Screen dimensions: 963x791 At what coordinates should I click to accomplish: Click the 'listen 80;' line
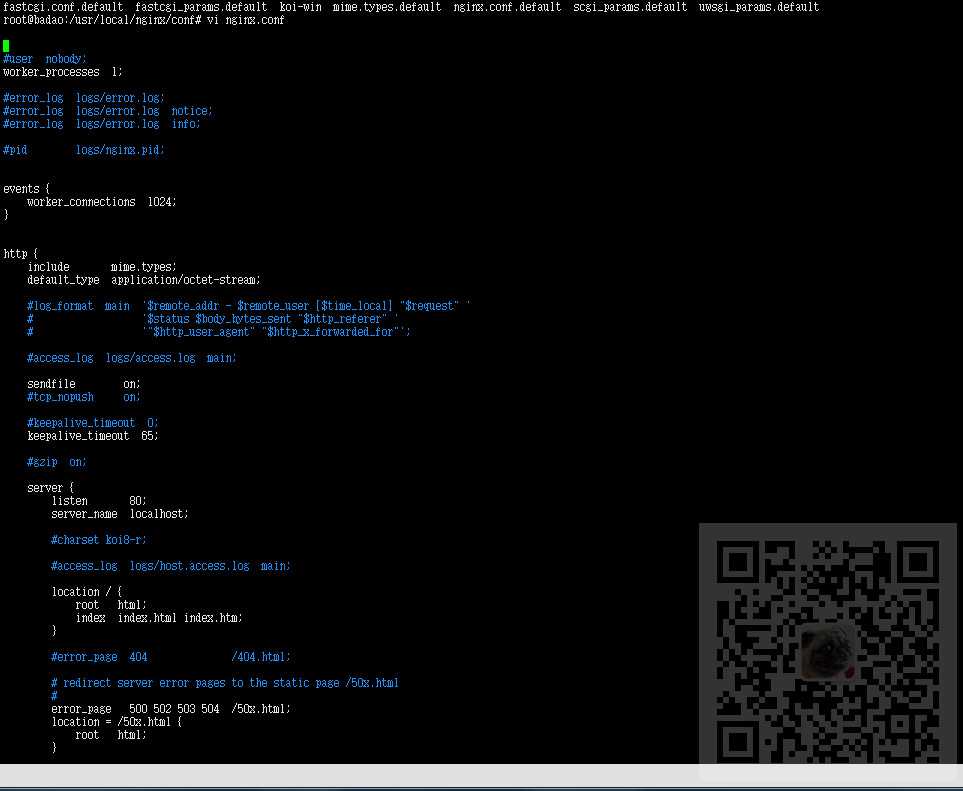99,501
